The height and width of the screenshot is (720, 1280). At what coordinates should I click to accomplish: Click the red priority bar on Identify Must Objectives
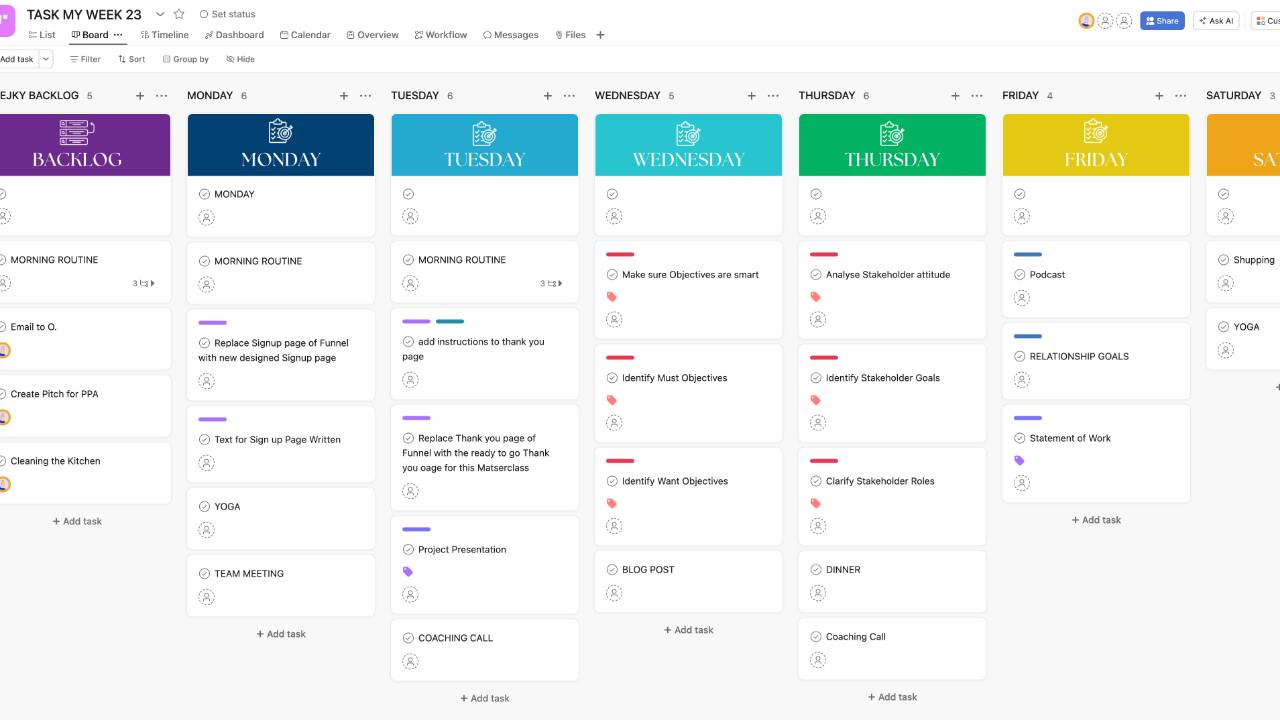[x=618, y=357]
